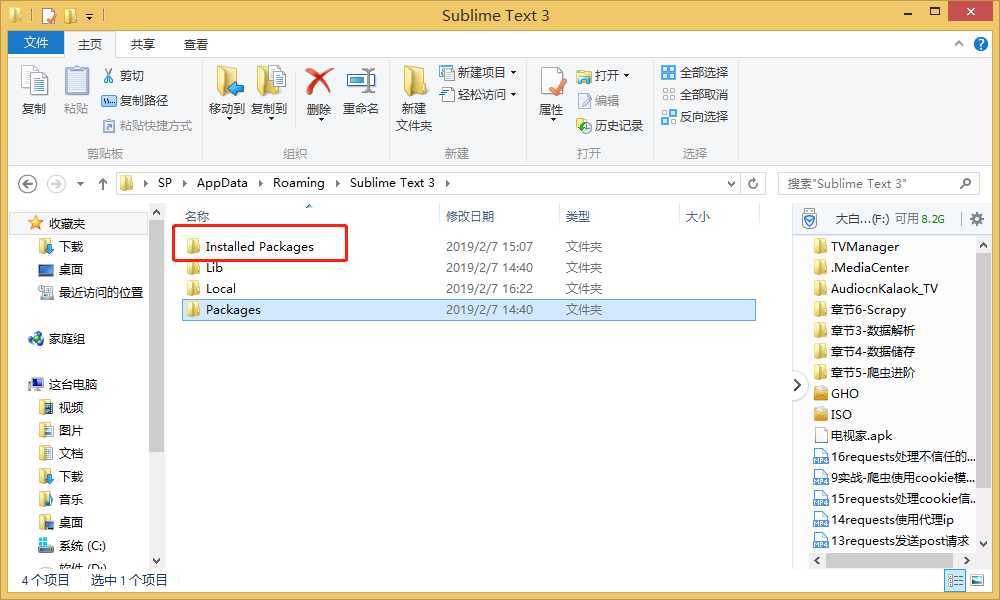Open system drive (C:) in navigation pane
Screen dimensions: 1000x600
coord(82,546)
